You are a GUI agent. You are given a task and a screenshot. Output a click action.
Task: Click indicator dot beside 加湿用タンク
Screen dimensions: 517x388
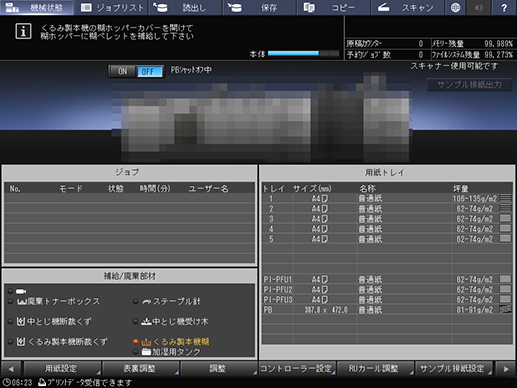[135, 352]
